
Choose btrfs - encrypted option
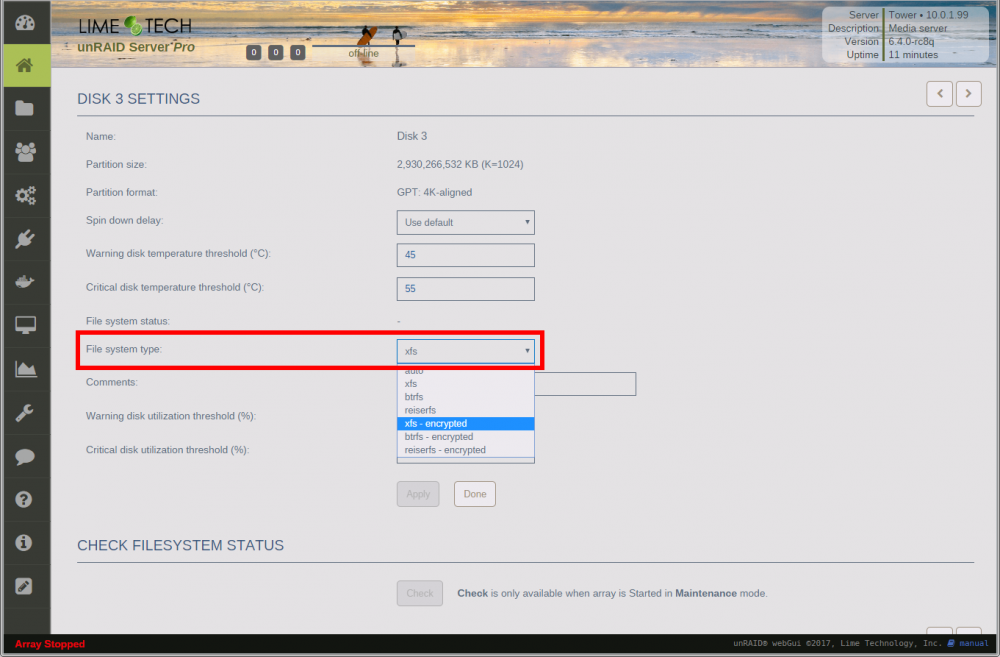coord(466,437)
